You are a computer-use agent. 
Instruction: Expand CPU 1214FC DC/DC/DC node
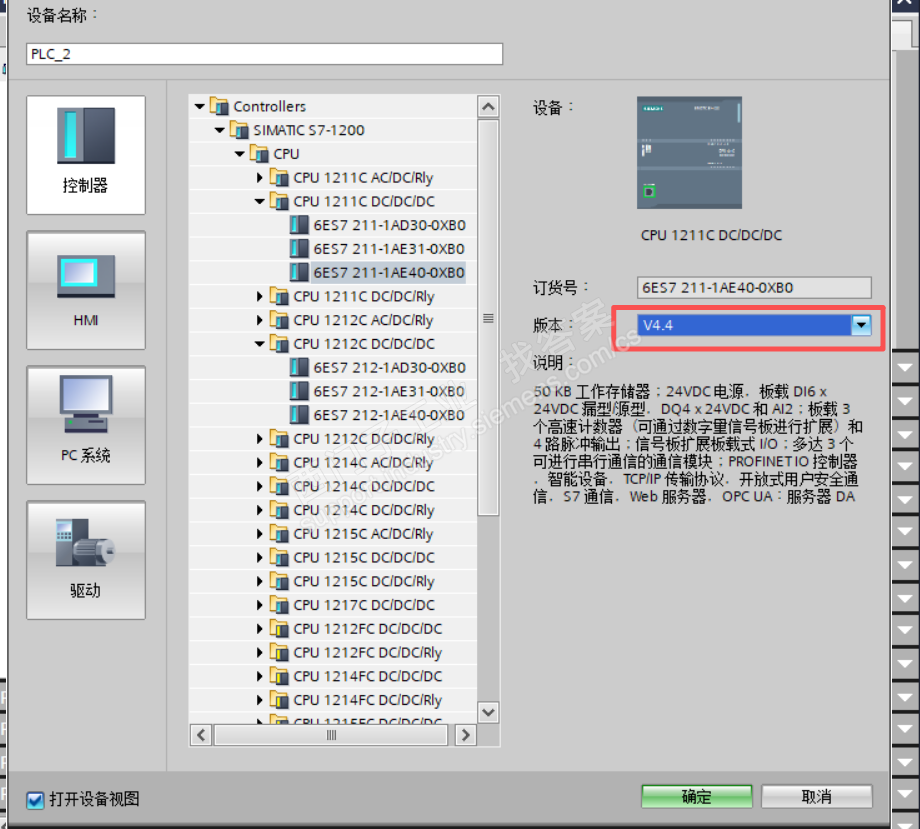[259, 676]
